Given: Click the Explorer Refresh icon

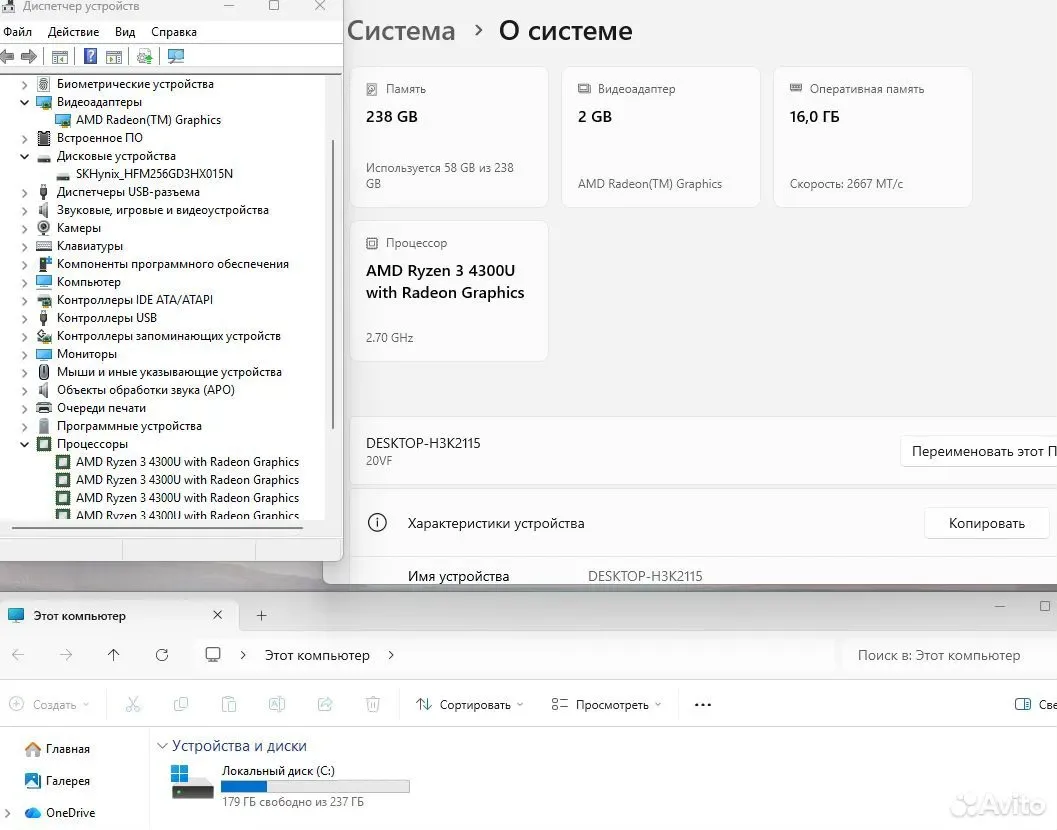Looking at the screenshot, I should tap(162, 655).
